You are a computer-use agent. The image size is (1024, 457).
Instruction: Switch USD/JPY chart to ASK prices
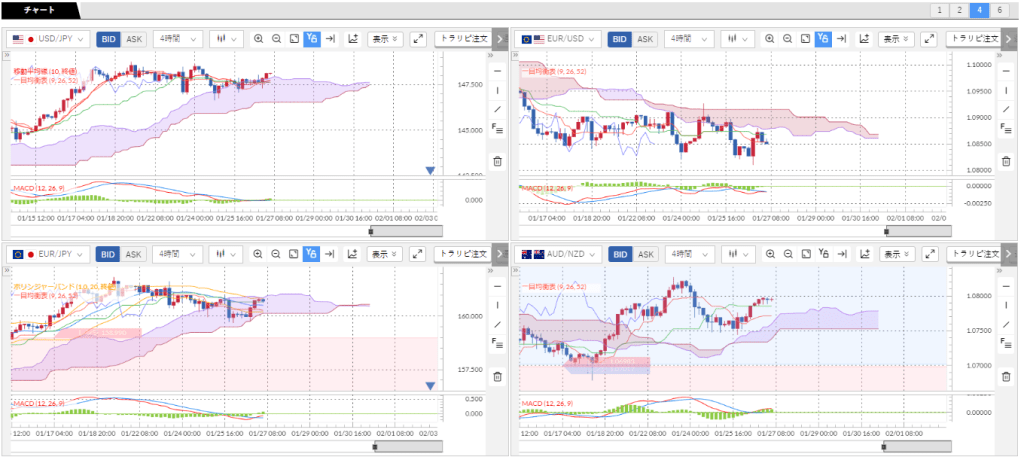tap(134, 39)
